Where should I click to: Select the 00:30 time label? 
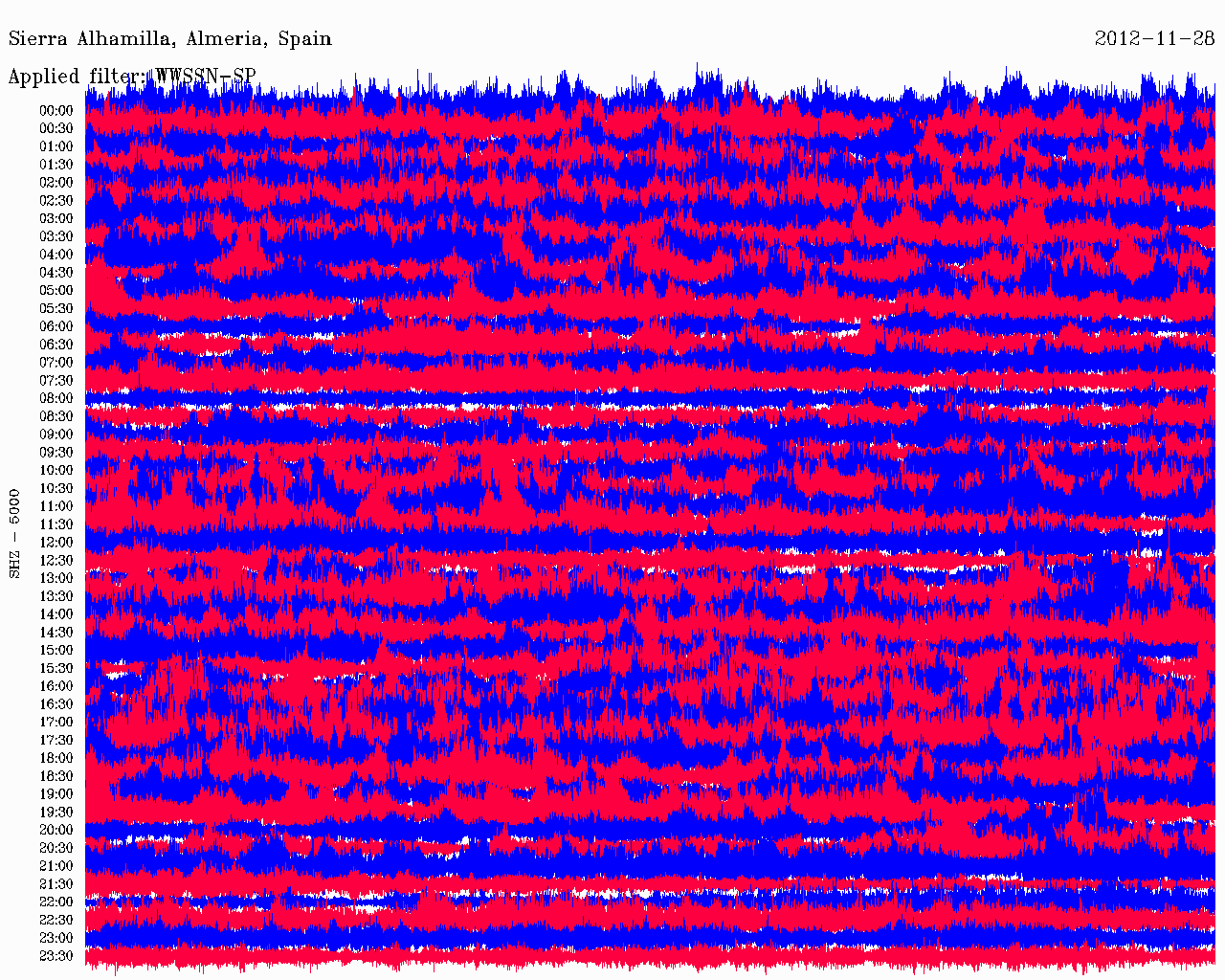[x=56, y=129]
